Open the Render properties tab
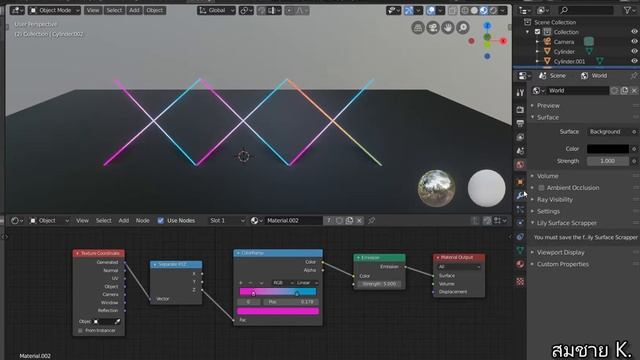 click(520, 110)
